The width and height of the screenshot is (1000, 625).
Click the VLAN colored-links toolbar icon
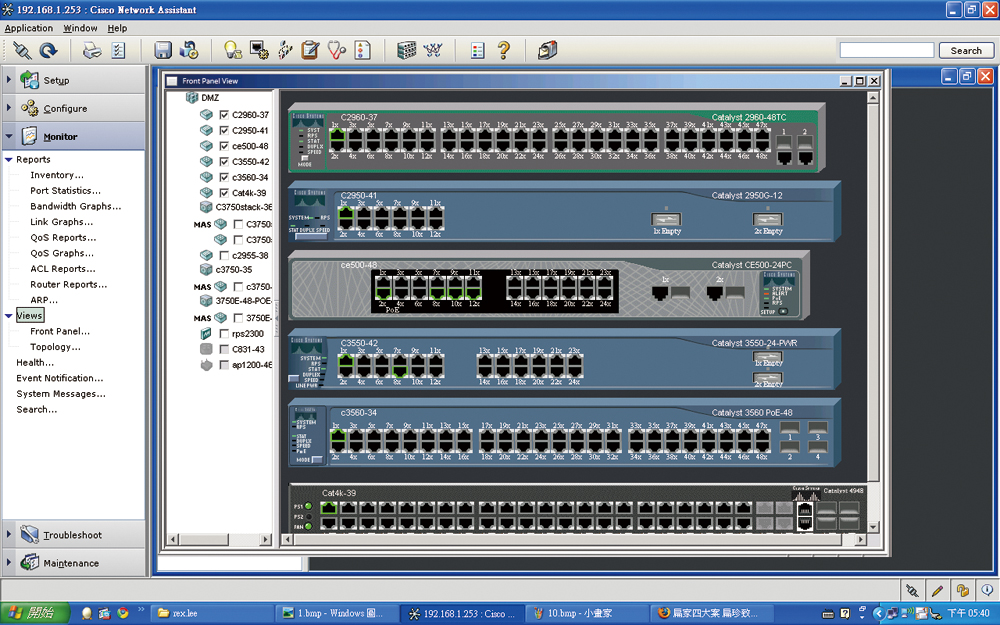click(285, 50)
